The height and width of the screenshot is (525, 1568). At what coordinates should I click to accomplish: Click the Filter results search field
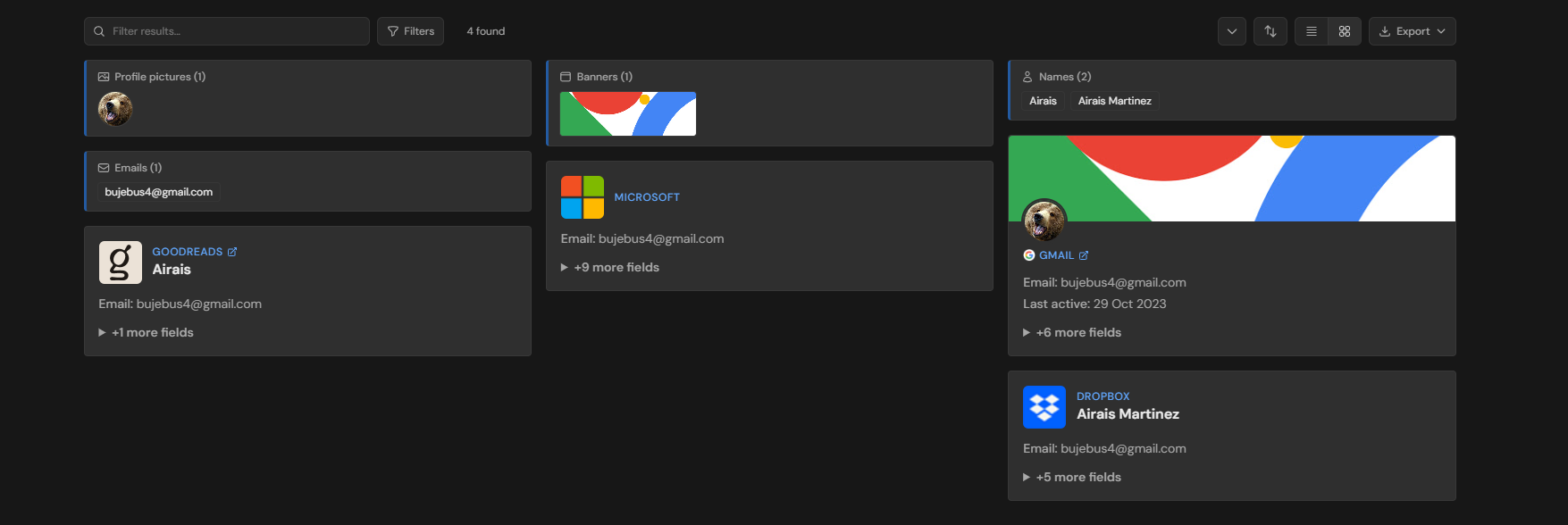tap(227, 31)
